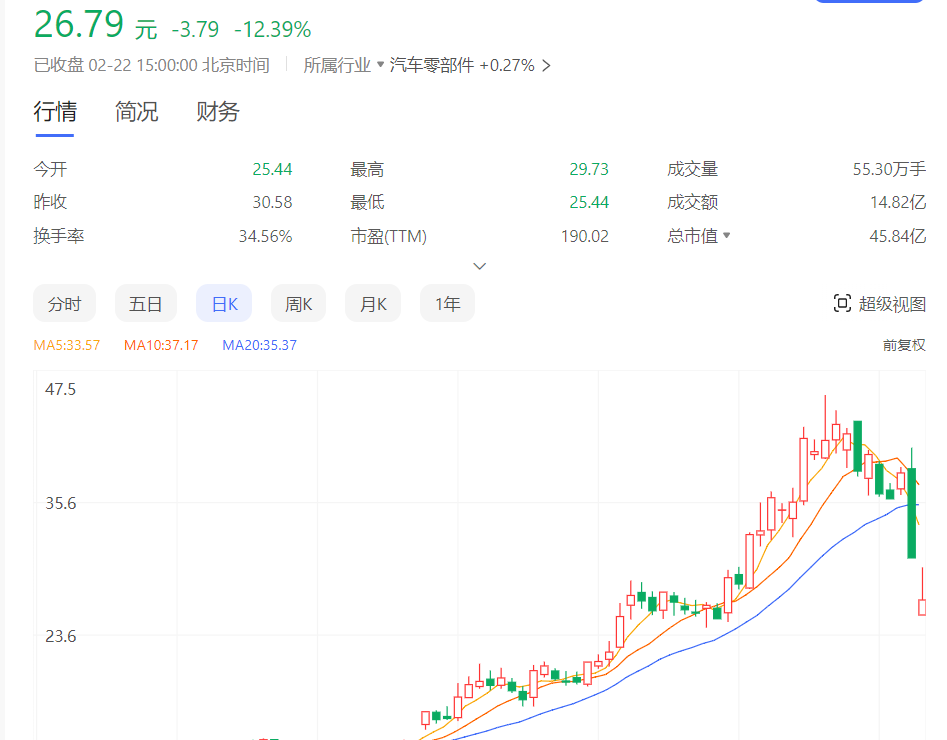Expand more quote details via the down chevron
Viewport: 947px width, 740px height.
tap(479, 265)
